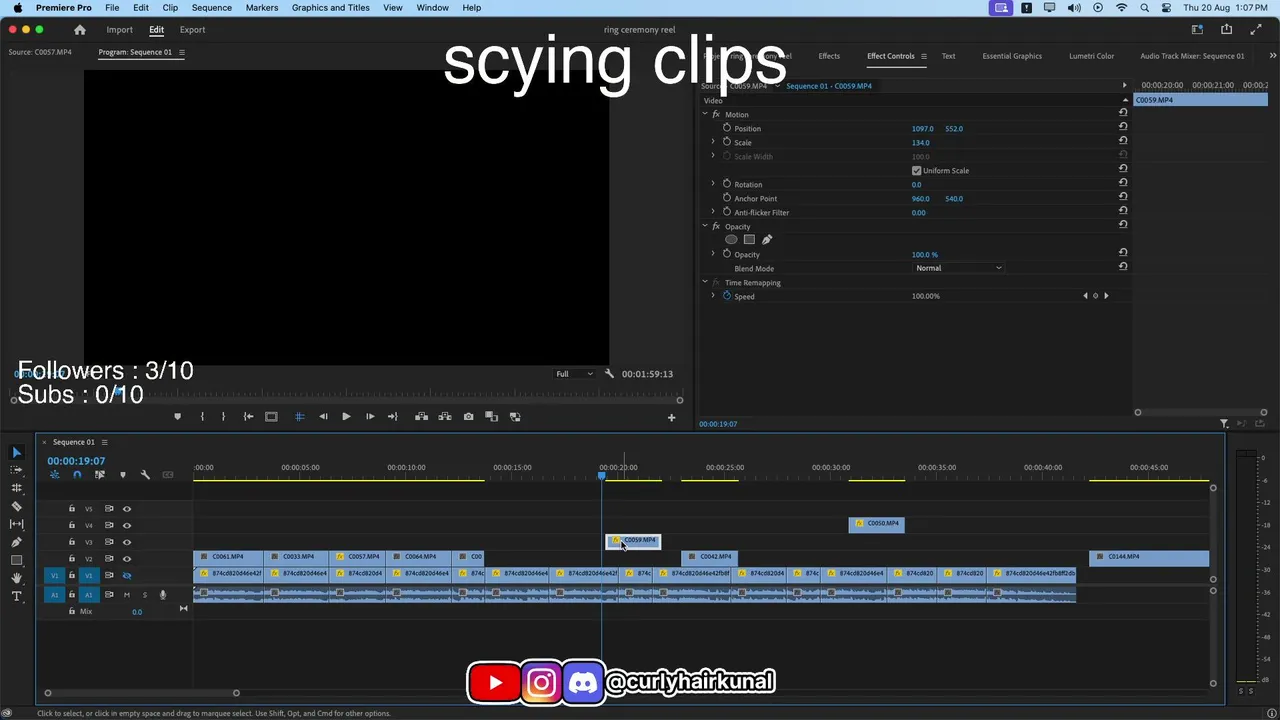Image resolution: width=1280 pixels, height=720 pixels.
Task: Open playback resolution Full dropdown
Action: tap(574, 374)
